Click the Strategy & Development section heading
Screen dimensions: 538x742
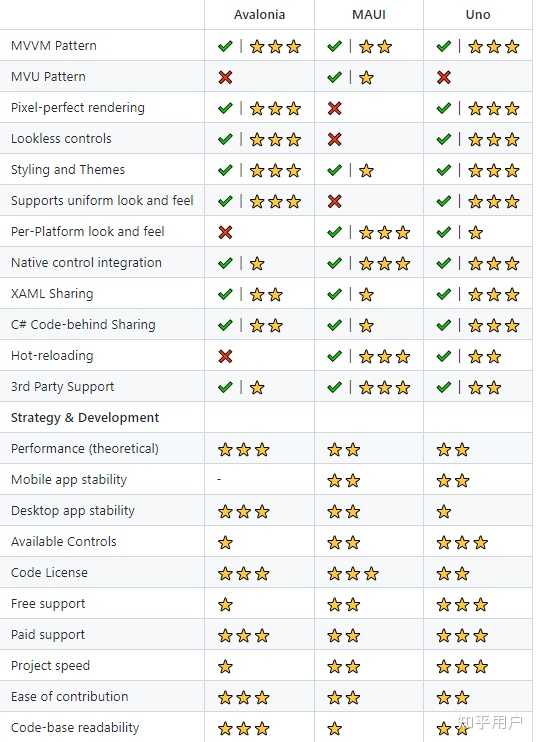coord(85,417)
